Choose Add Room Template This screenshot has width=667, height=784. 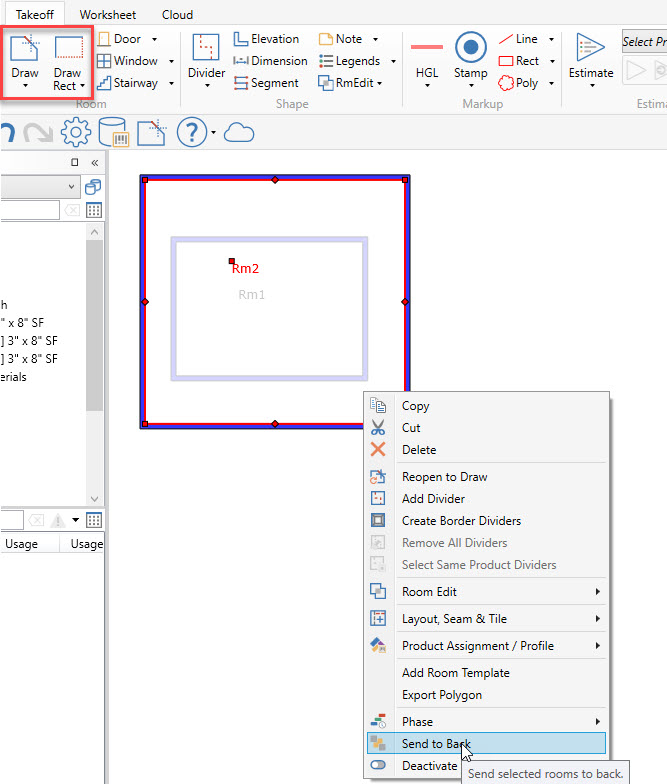tap(487, 673)
